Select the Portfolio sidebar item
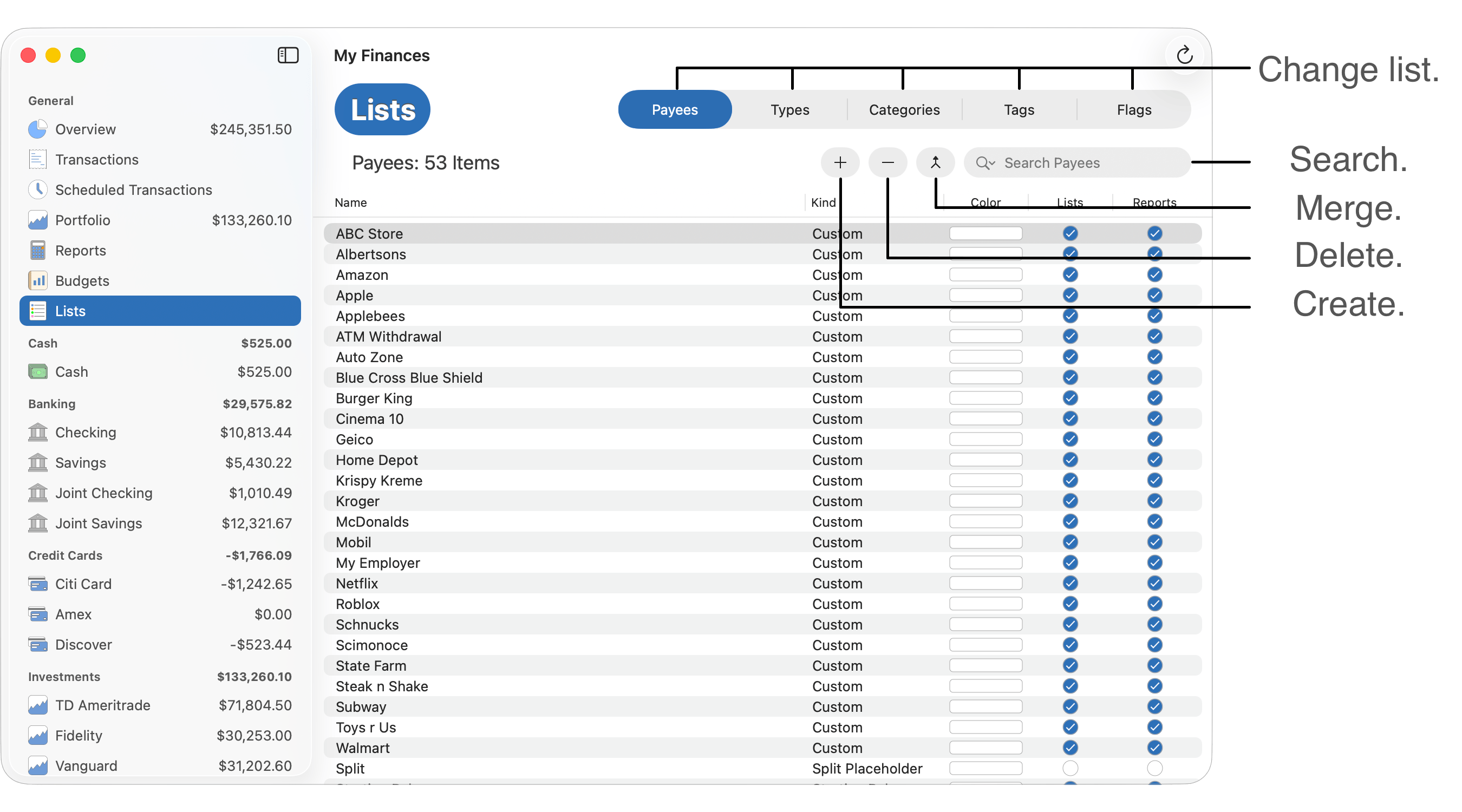 click(x=82, y=220)
